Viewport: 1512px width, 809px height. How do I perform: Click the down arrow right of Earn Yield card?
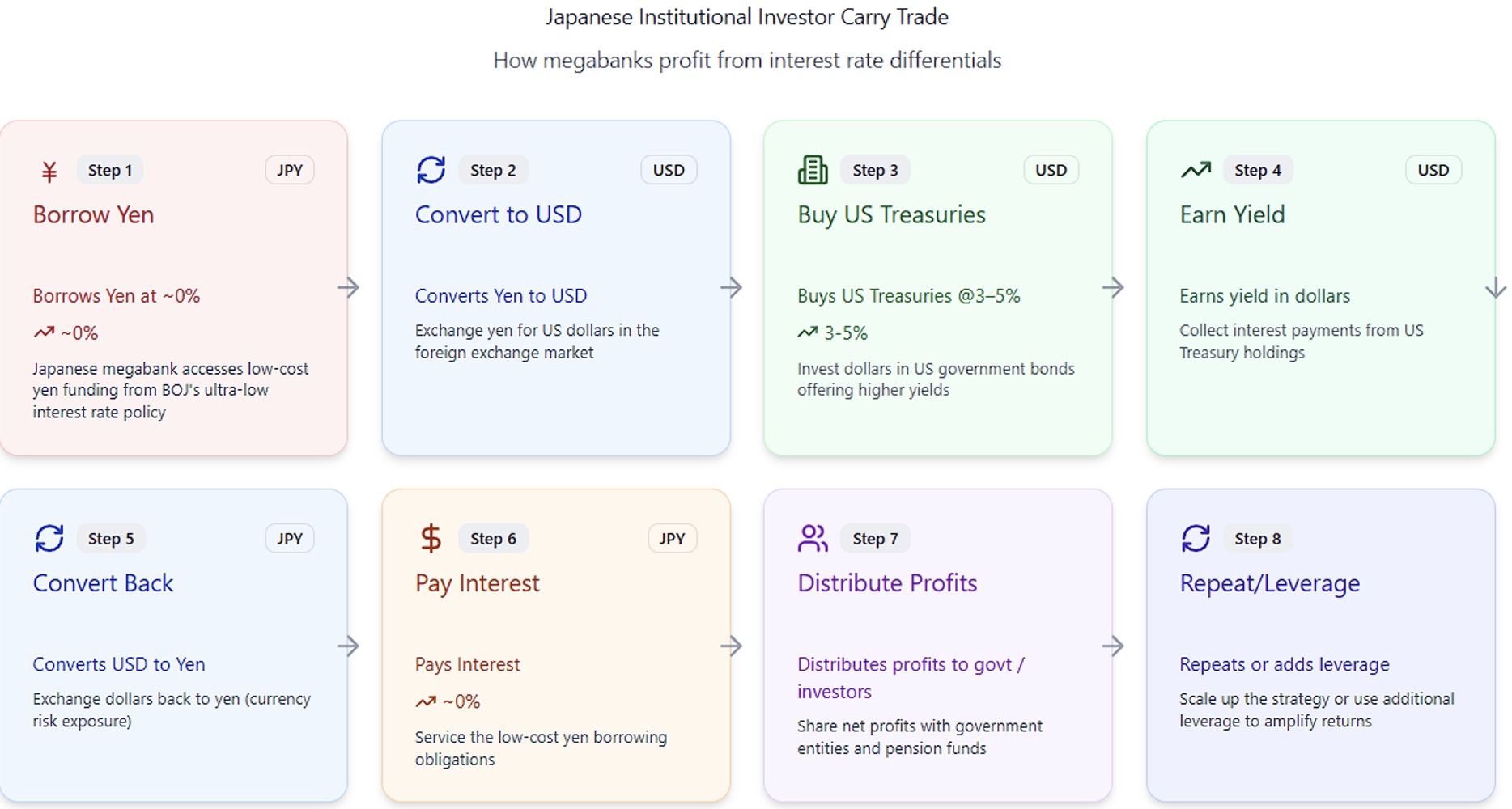tap(1496, 288)
